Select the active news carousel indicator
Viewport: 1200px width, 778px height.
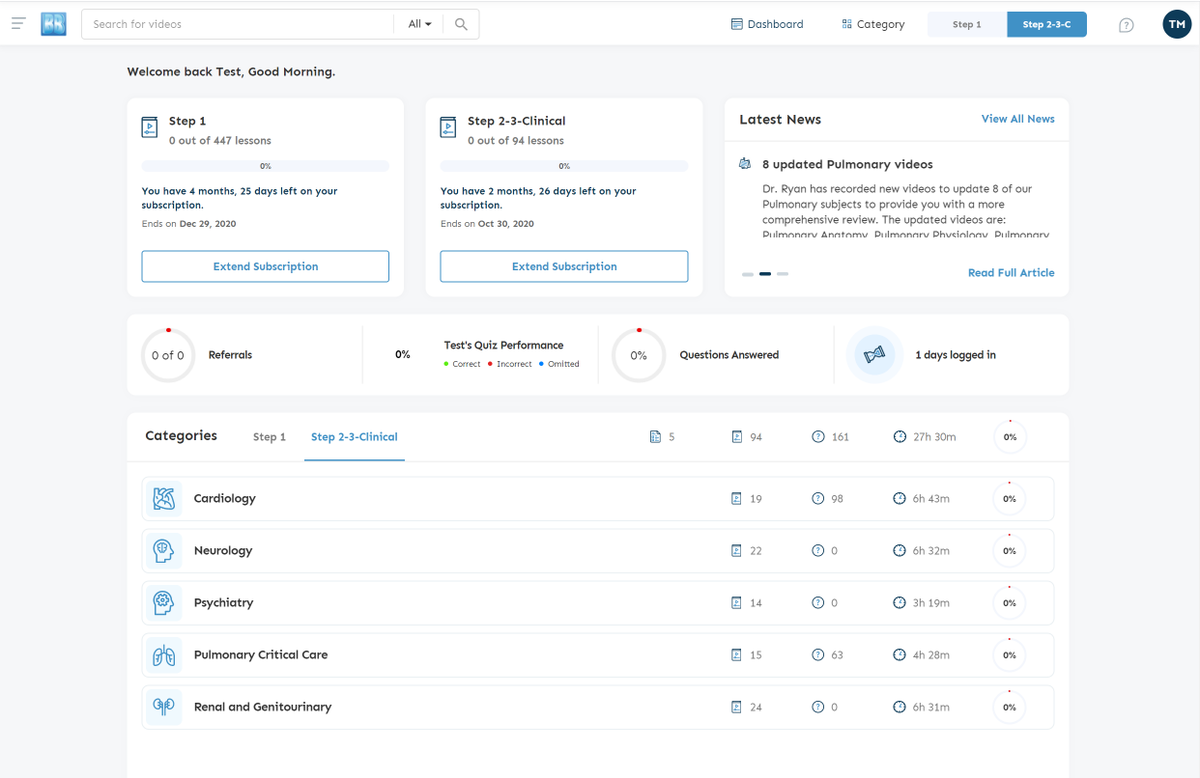(x=765, y=273)
